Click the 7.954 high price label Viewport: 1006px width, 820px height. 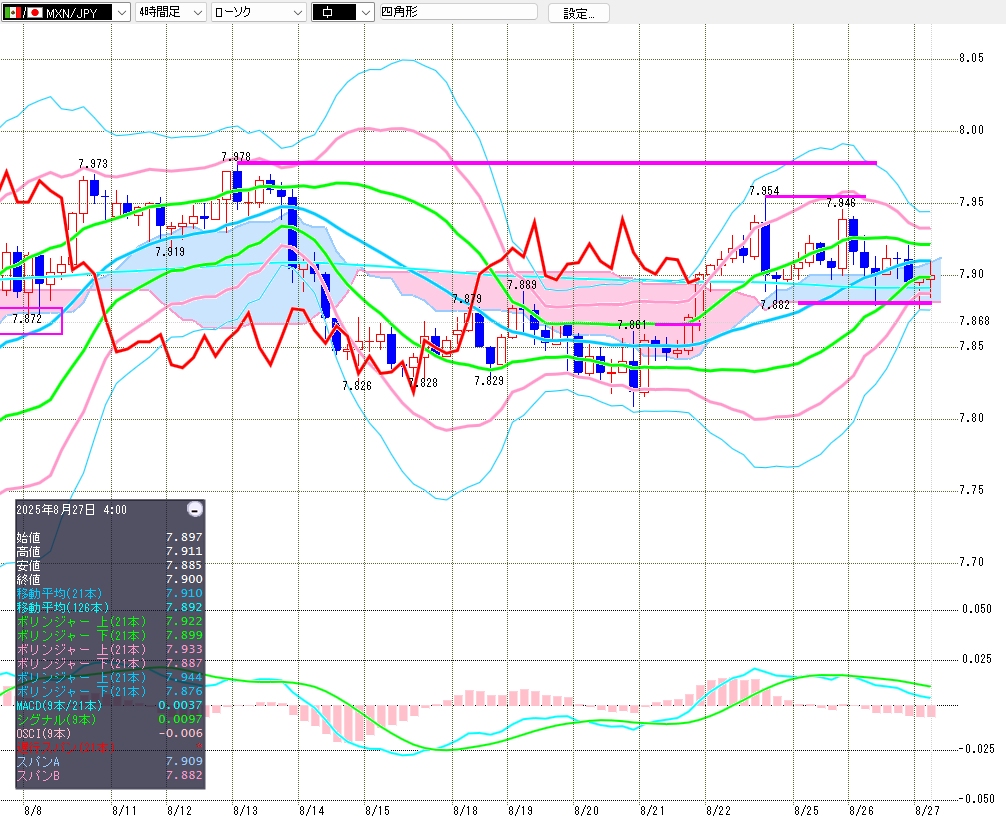click(x=764, y=191)
